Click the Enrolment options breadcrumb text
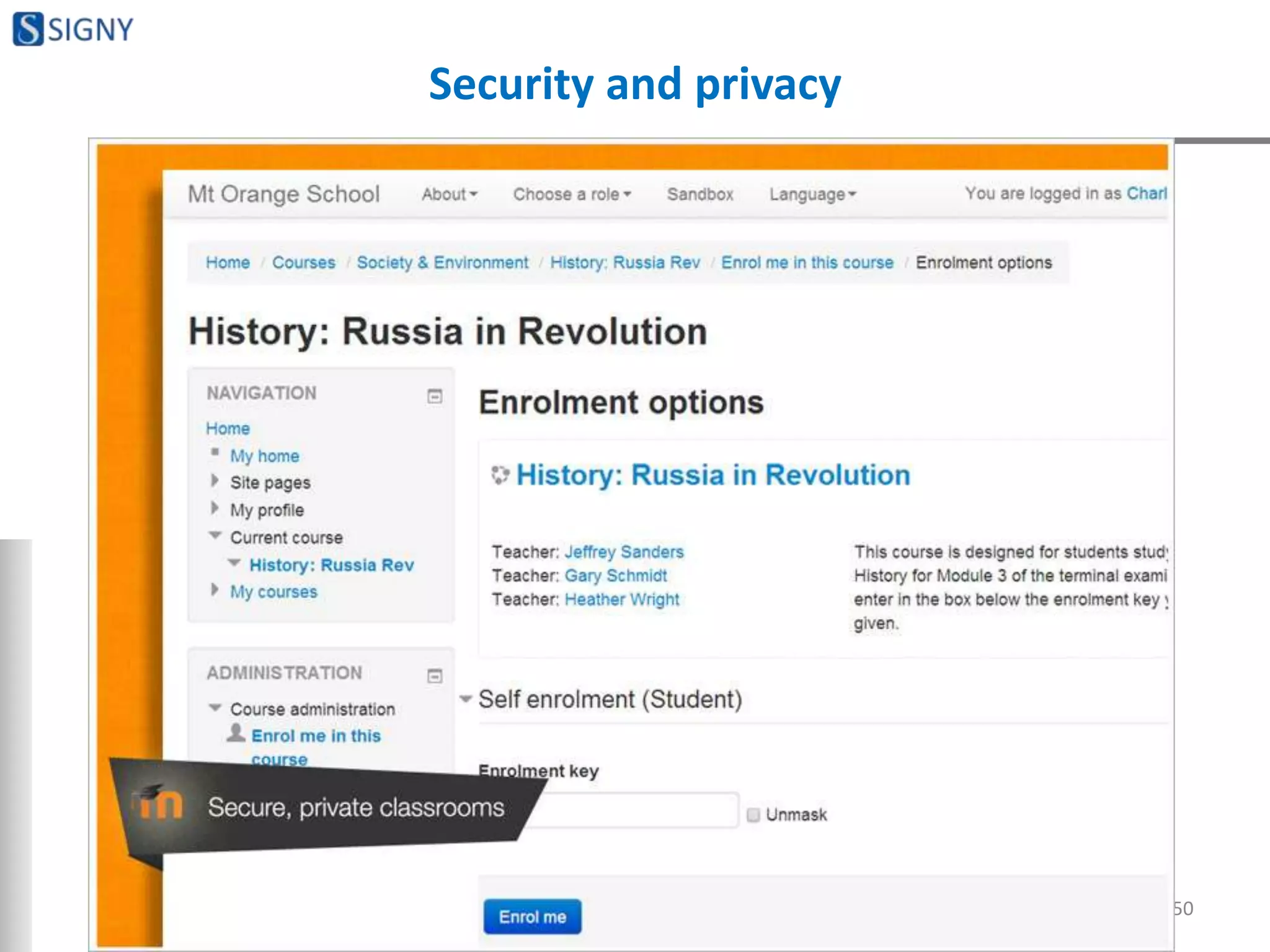Viewport: 1270px width, 952px height. pyautogui.click(x=984, y=263)
